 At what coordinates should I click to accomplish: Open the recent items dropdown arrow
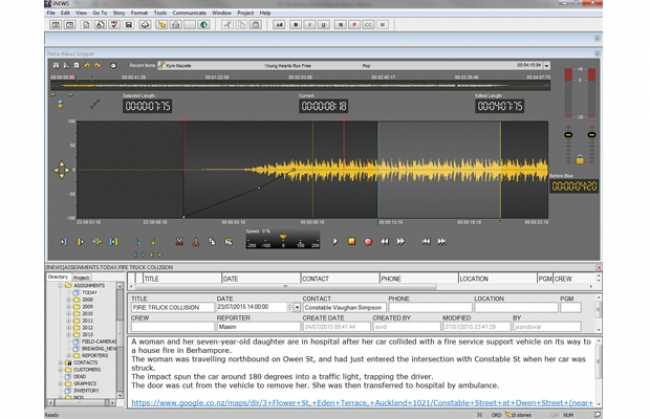547,65
